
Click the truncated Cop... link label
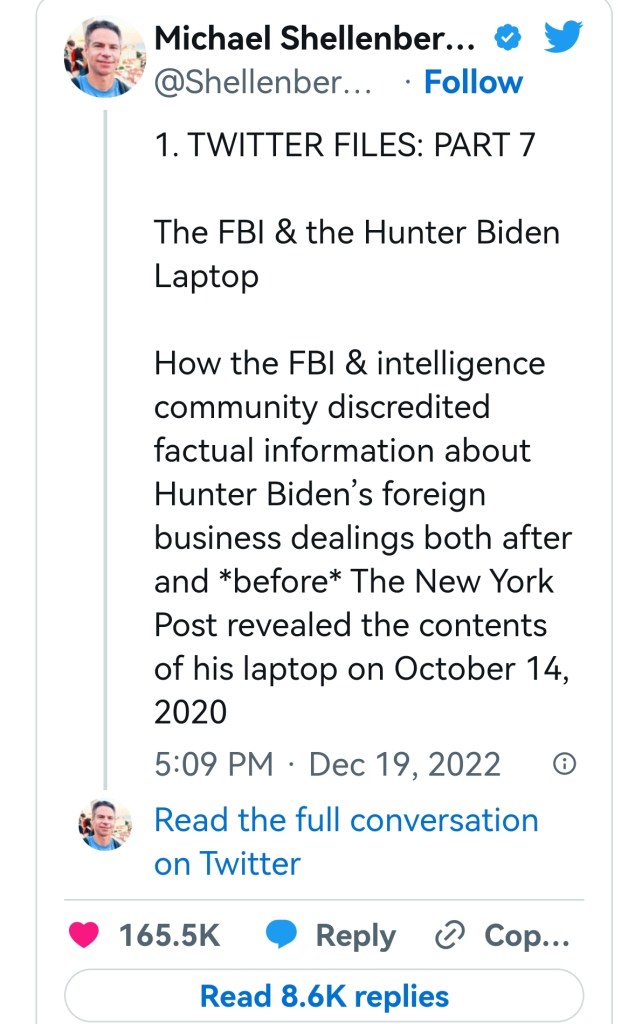[x=526, y=936]
